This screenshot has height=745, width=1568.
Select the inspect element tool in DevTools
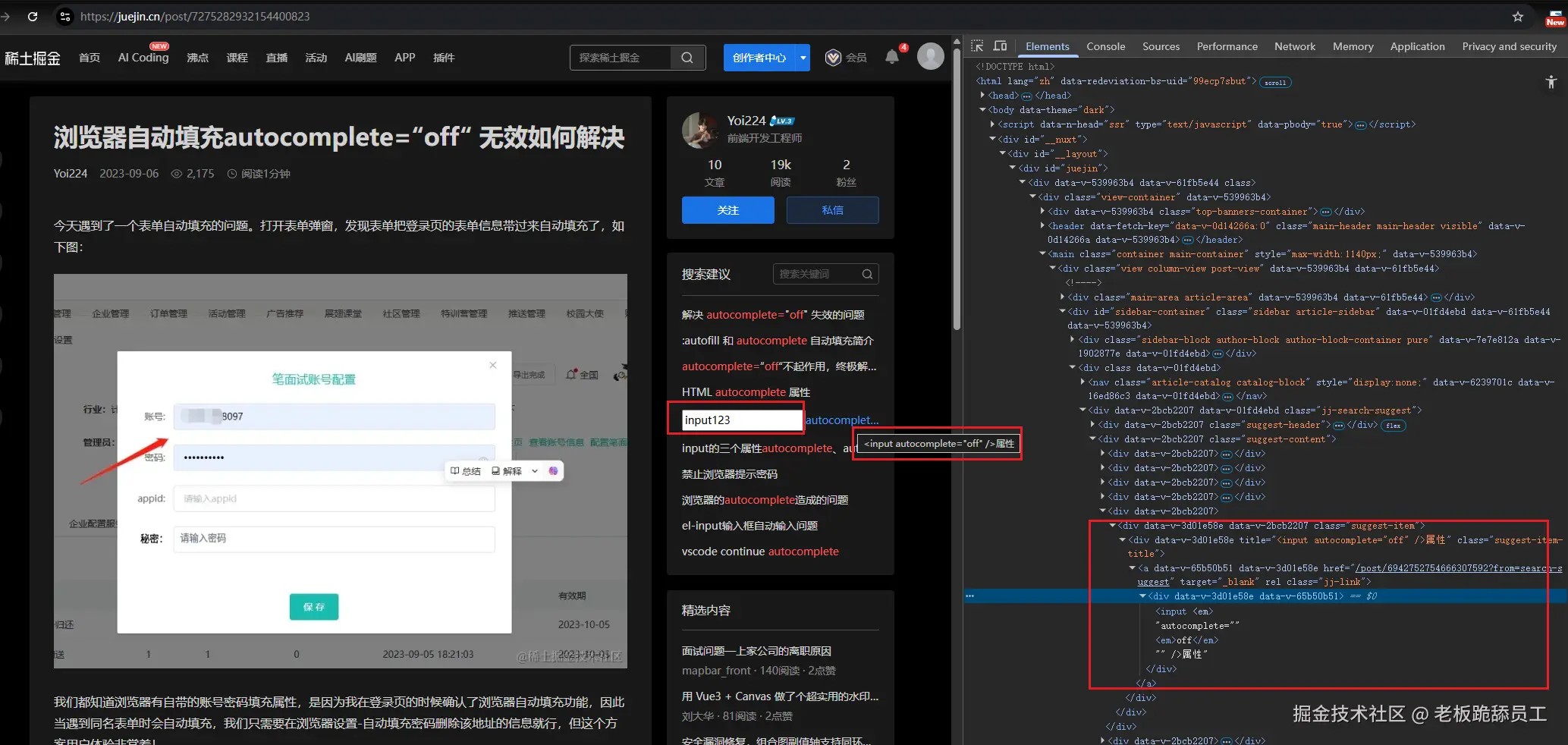(978, 46)
